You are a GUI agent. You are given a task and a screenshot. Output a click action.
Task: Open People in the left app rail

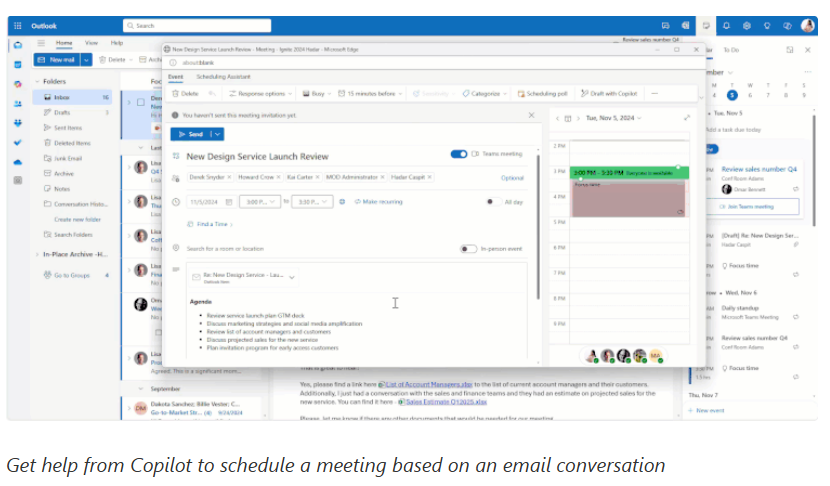coord(17,104)
